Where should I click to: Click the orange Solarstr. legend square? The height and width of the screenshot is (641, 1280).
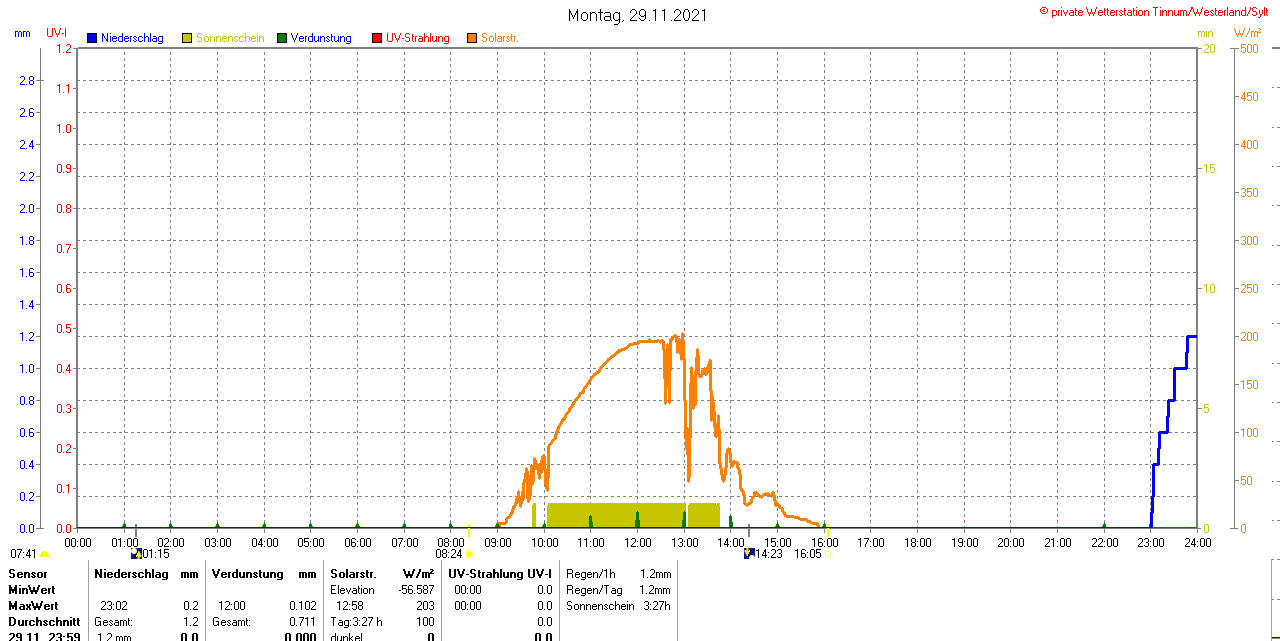click(472, 38)
